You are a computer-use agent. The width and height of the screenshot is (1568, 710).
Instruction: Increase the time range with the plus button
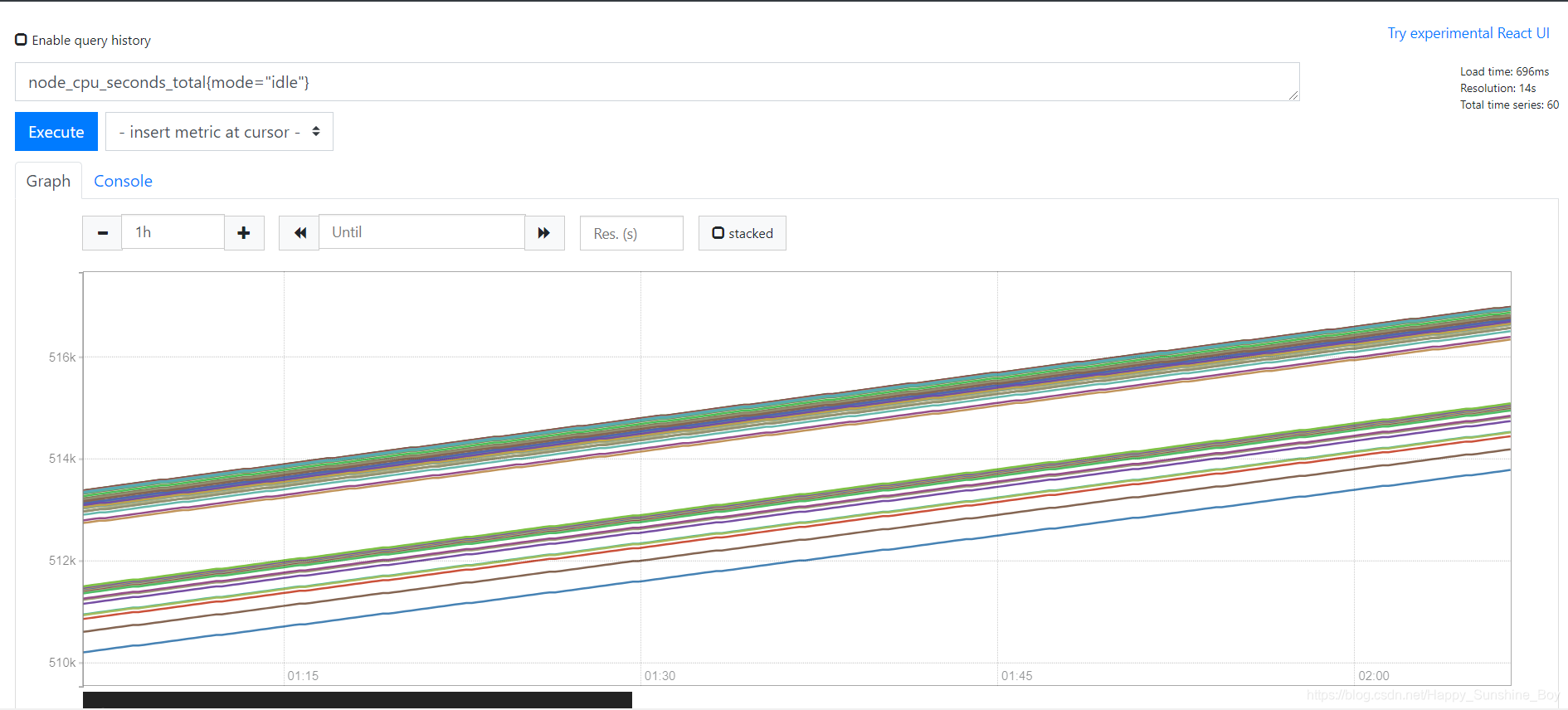pos(244,233)
